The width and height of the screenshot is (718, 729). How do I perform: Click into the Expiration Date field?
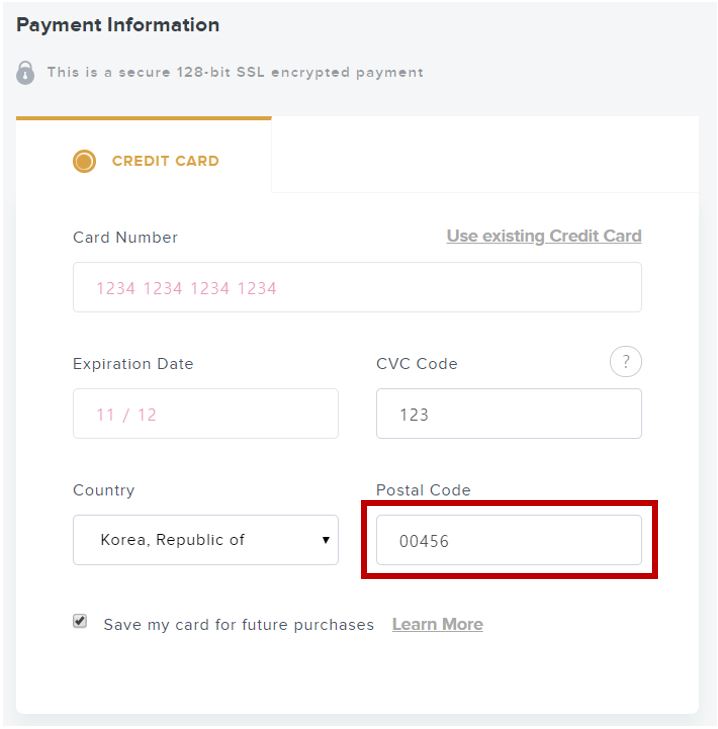point(206,414)
